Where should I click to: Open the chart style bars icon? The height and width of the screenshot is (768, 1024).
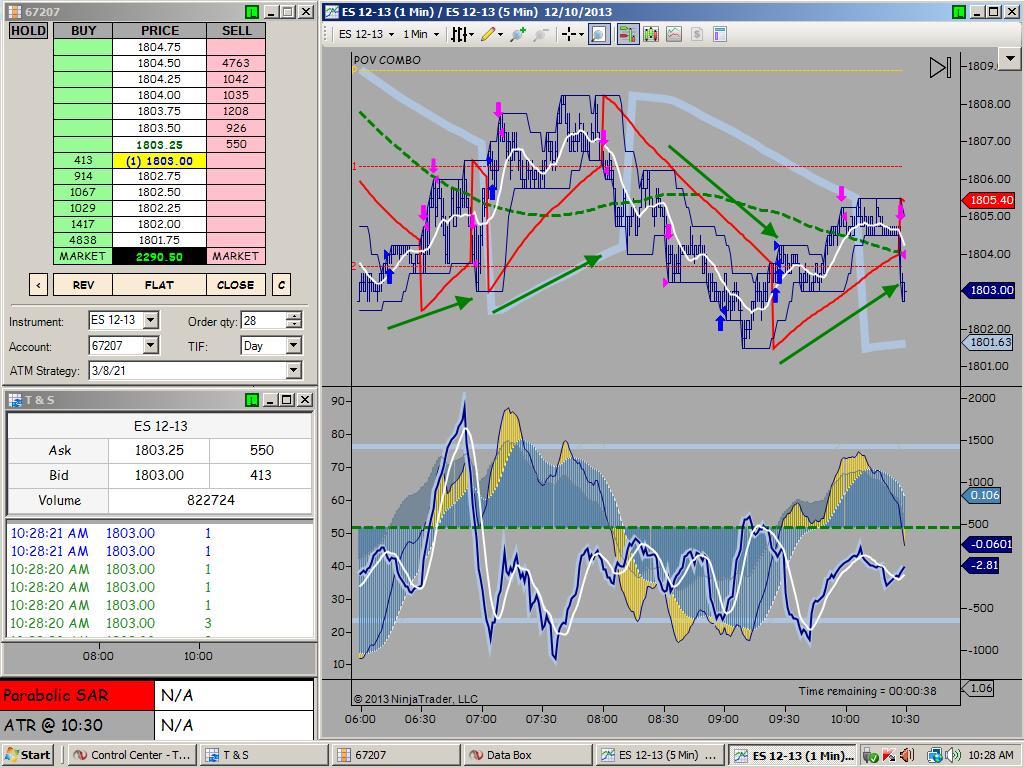click(x=459, y=35)
